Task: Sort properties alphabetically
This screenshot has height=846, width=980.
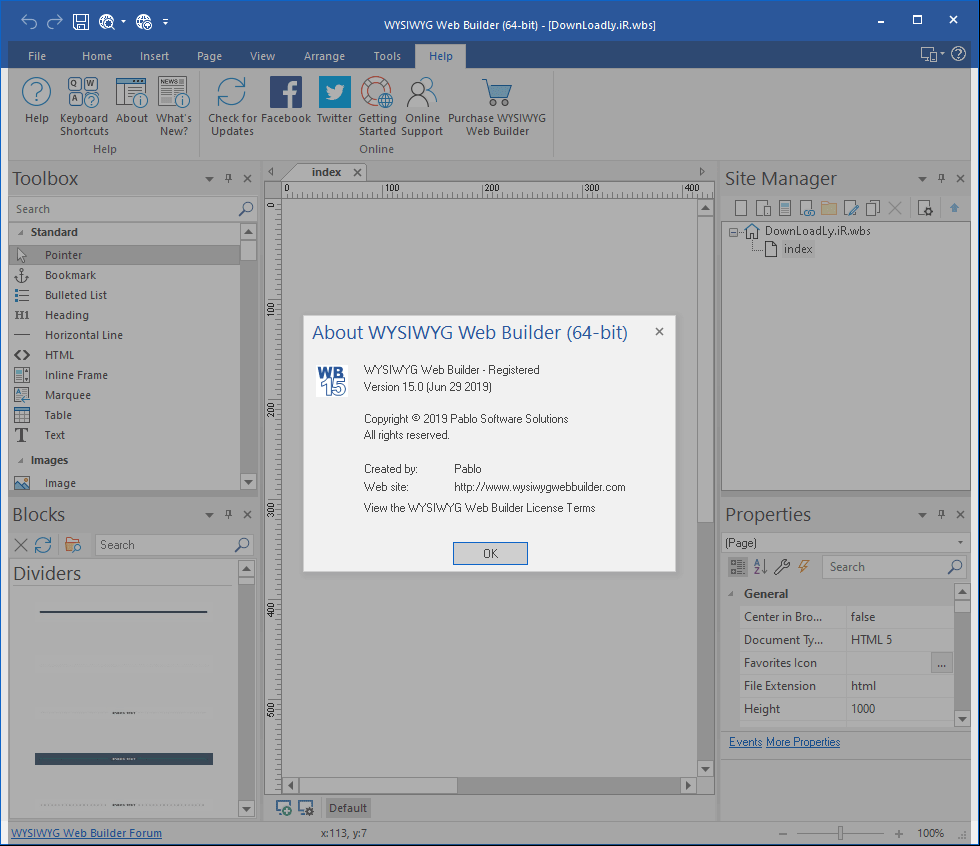Action: coord(760,567)
